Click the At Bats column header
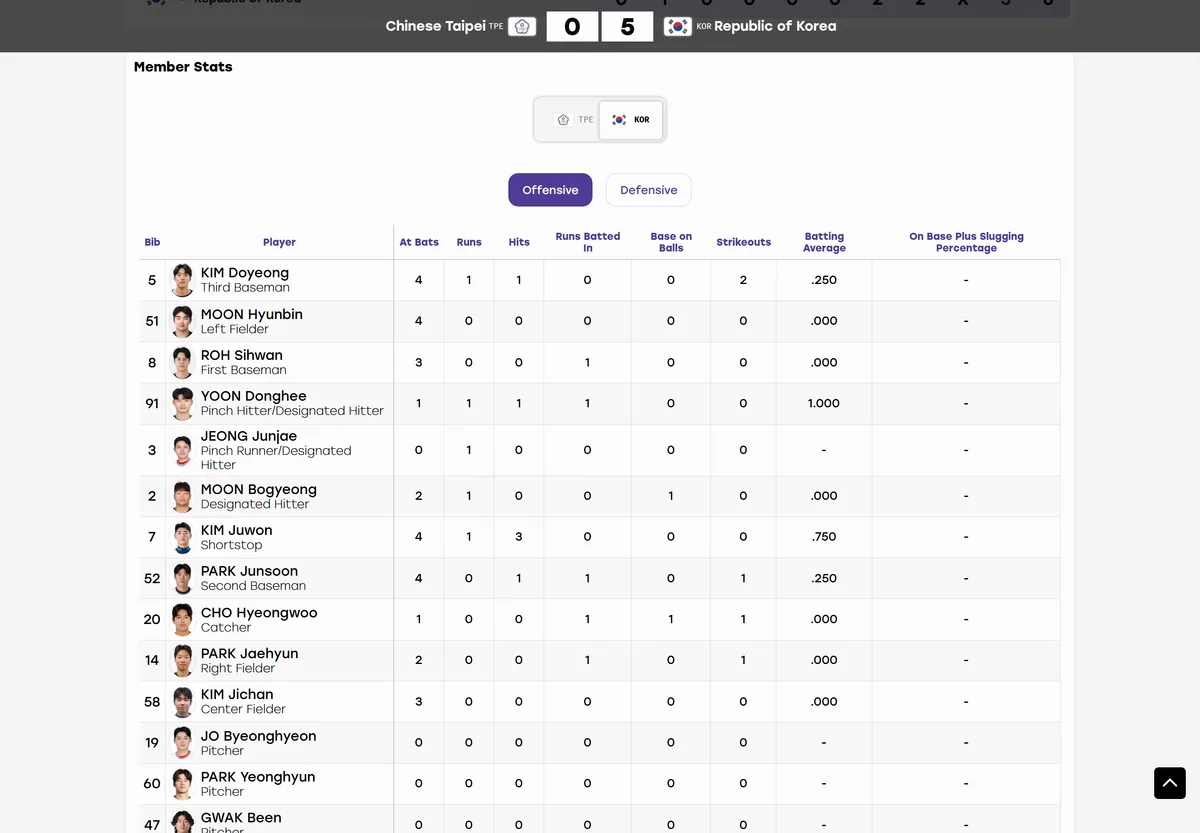The height and width of the screenshot is (833, 1200). click(x=419, y=242)
